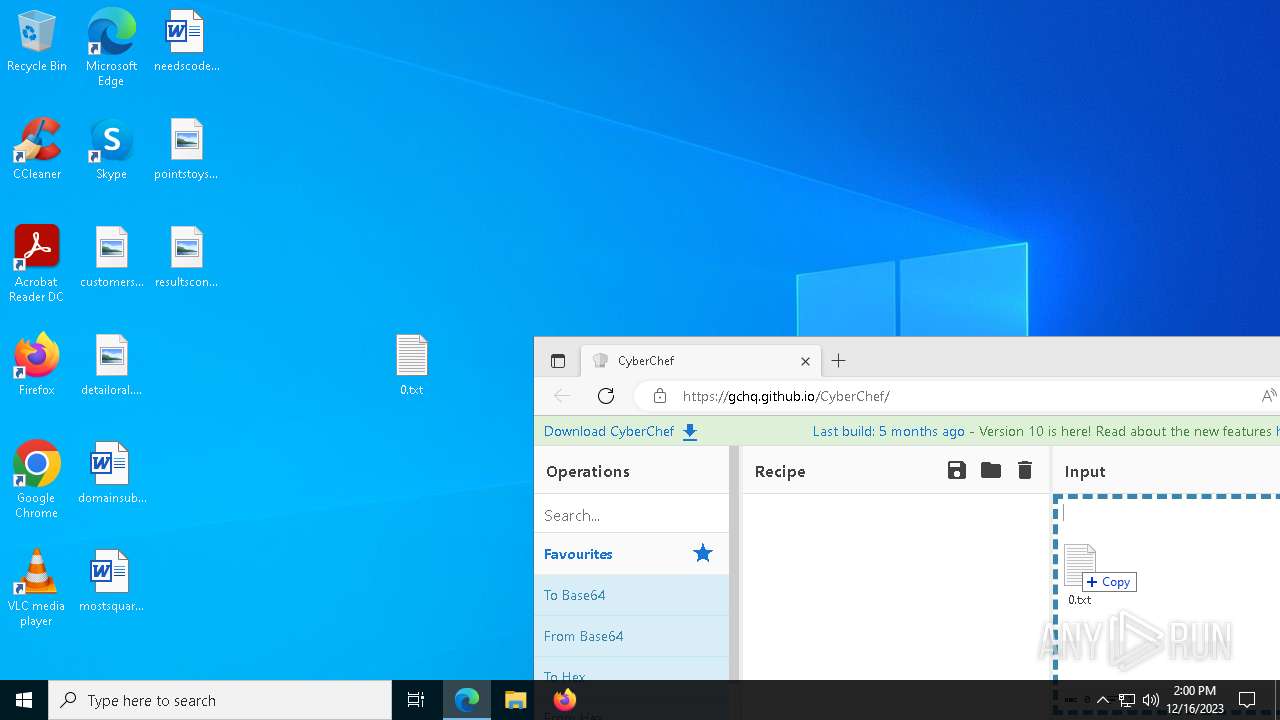
Task: Click the Edge back navigation arrow
Action: click(562, 396)
